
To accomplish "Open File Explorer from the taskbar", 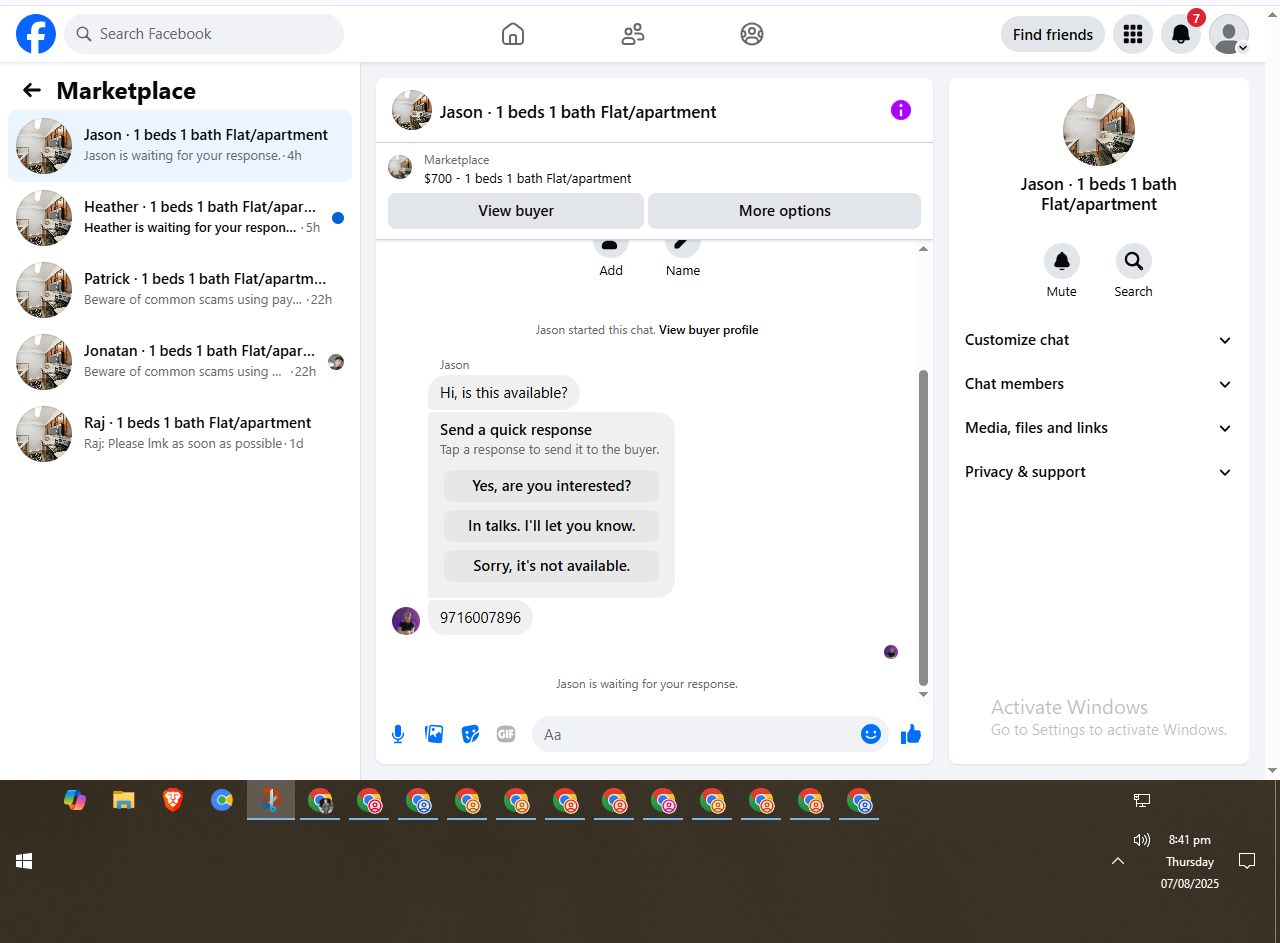I will coord(123,800).
